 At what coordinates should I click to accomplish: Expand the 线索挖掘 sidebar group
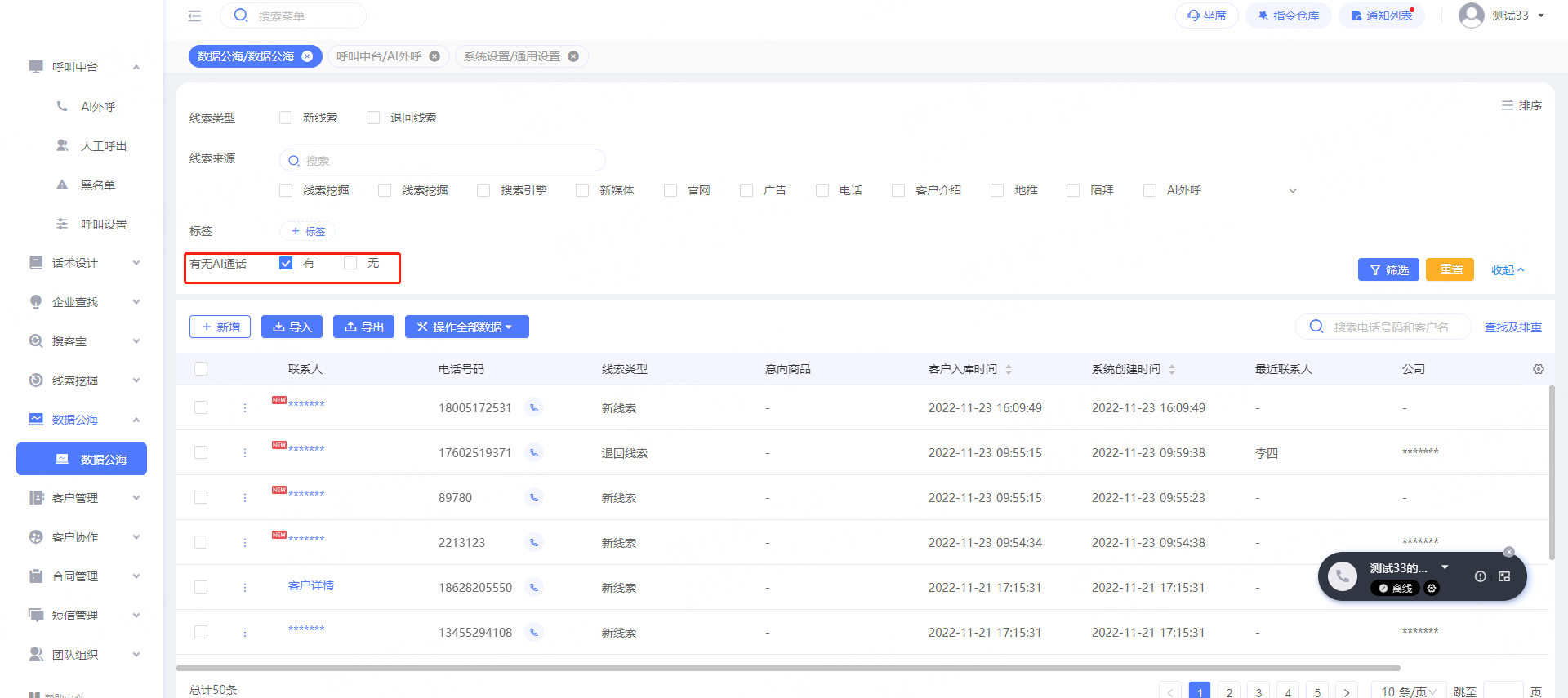[x=136, y=380]
